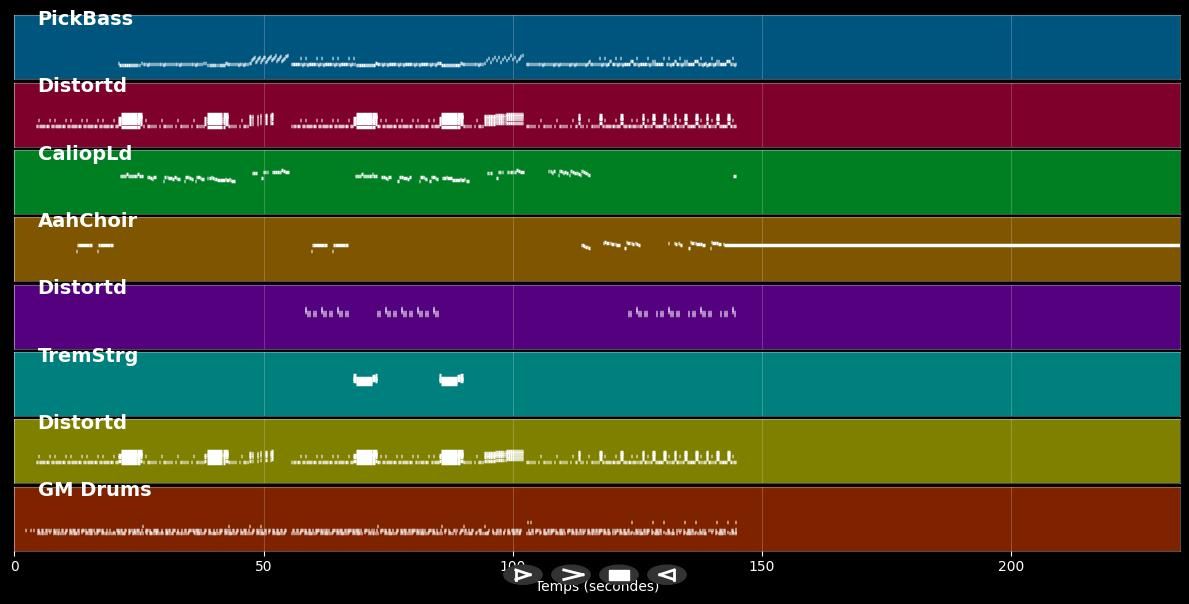Click the 200 seconds timeline label

[1013, 566]
